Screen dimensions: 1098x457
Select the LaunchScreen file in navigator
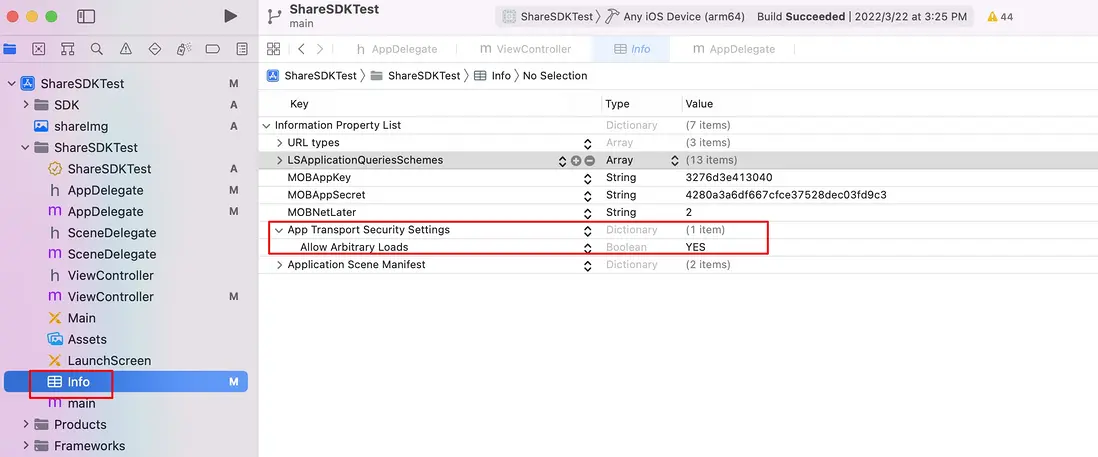109,361
